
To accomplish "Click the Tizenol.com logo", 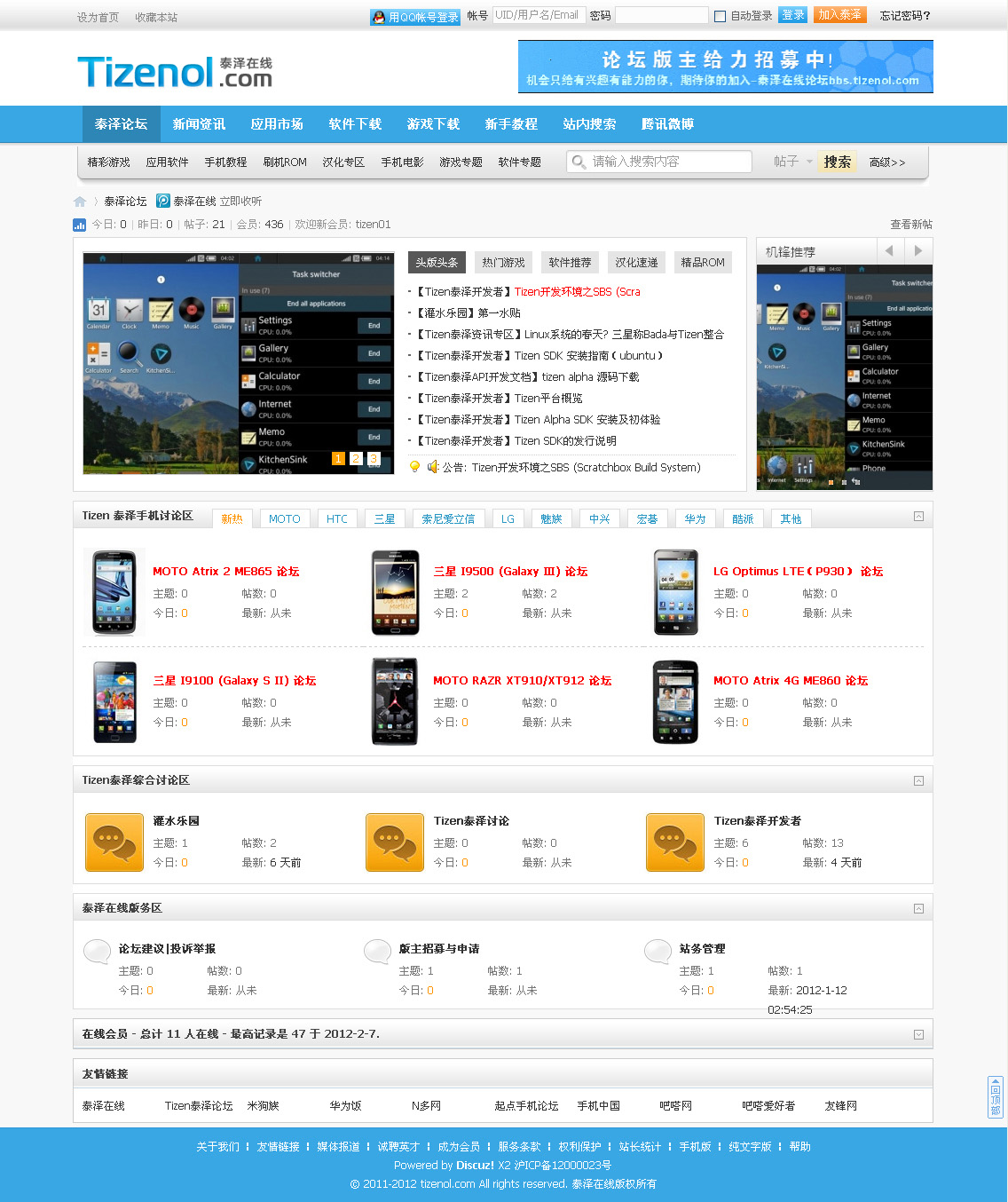I will pos(175,72).
